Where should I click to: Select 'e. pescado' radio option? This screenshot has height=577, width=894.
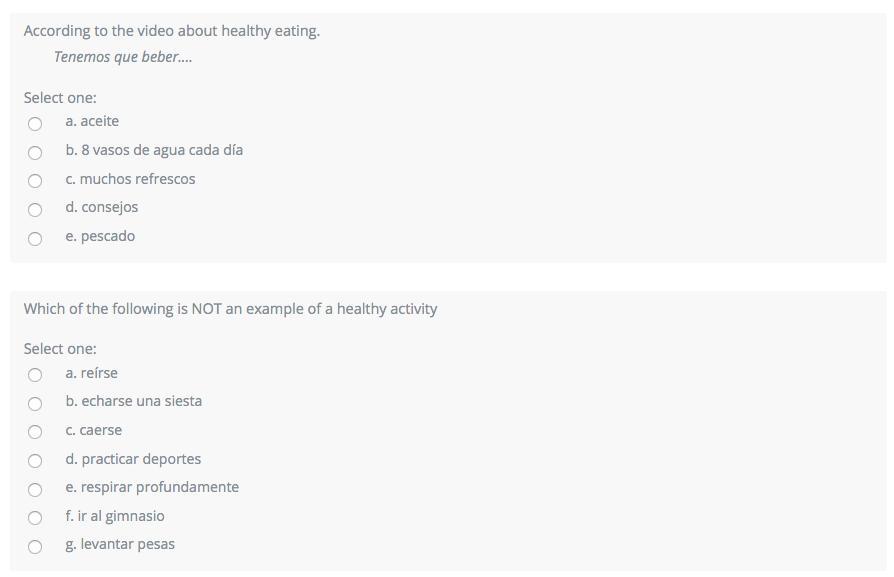[35, 239]
